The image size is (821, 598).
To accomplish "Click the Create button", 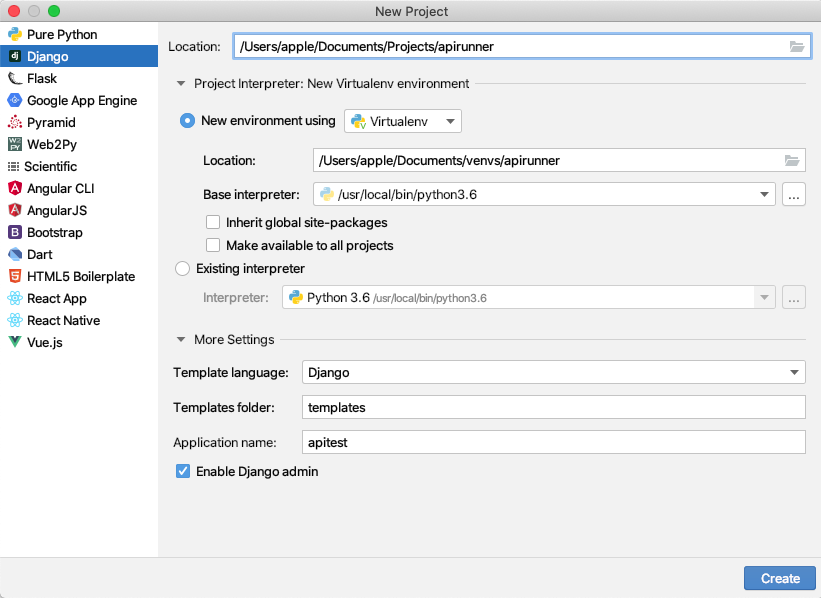I will [779, 578].
